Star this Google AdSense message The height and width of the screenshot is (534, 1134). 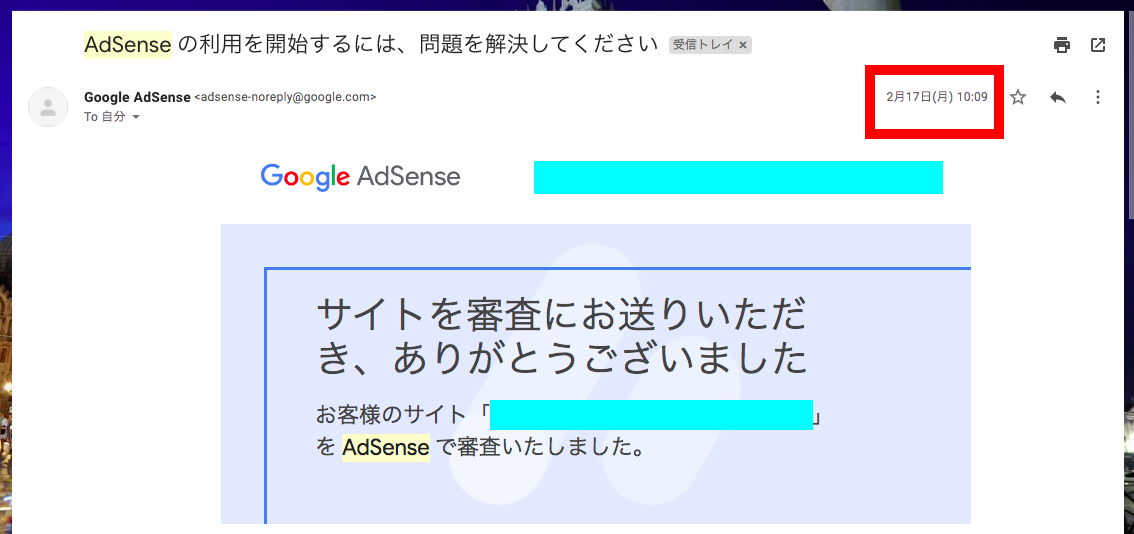(x=1018, y=97)
